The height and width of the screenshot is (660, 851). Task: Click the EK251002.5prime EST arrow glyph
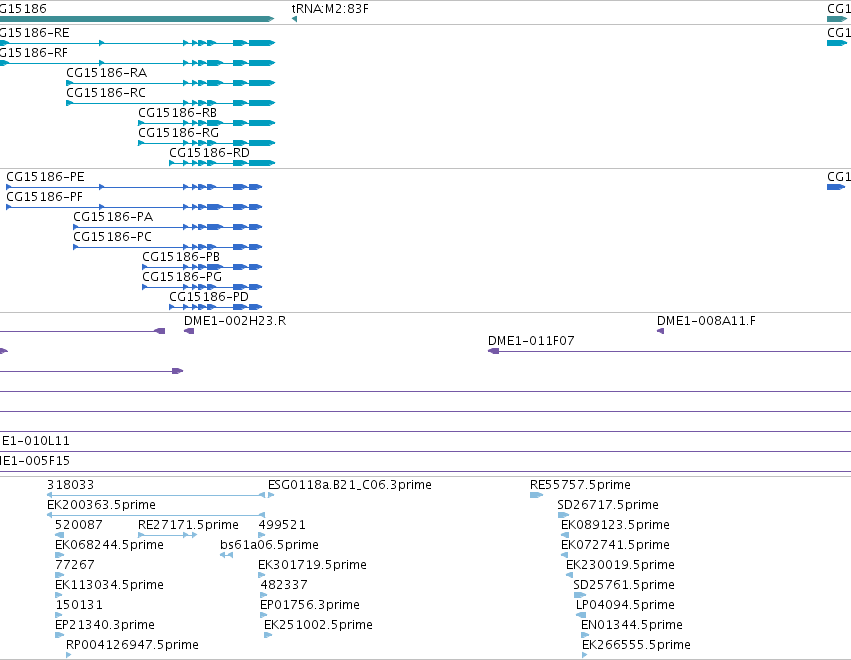[268, 636]
